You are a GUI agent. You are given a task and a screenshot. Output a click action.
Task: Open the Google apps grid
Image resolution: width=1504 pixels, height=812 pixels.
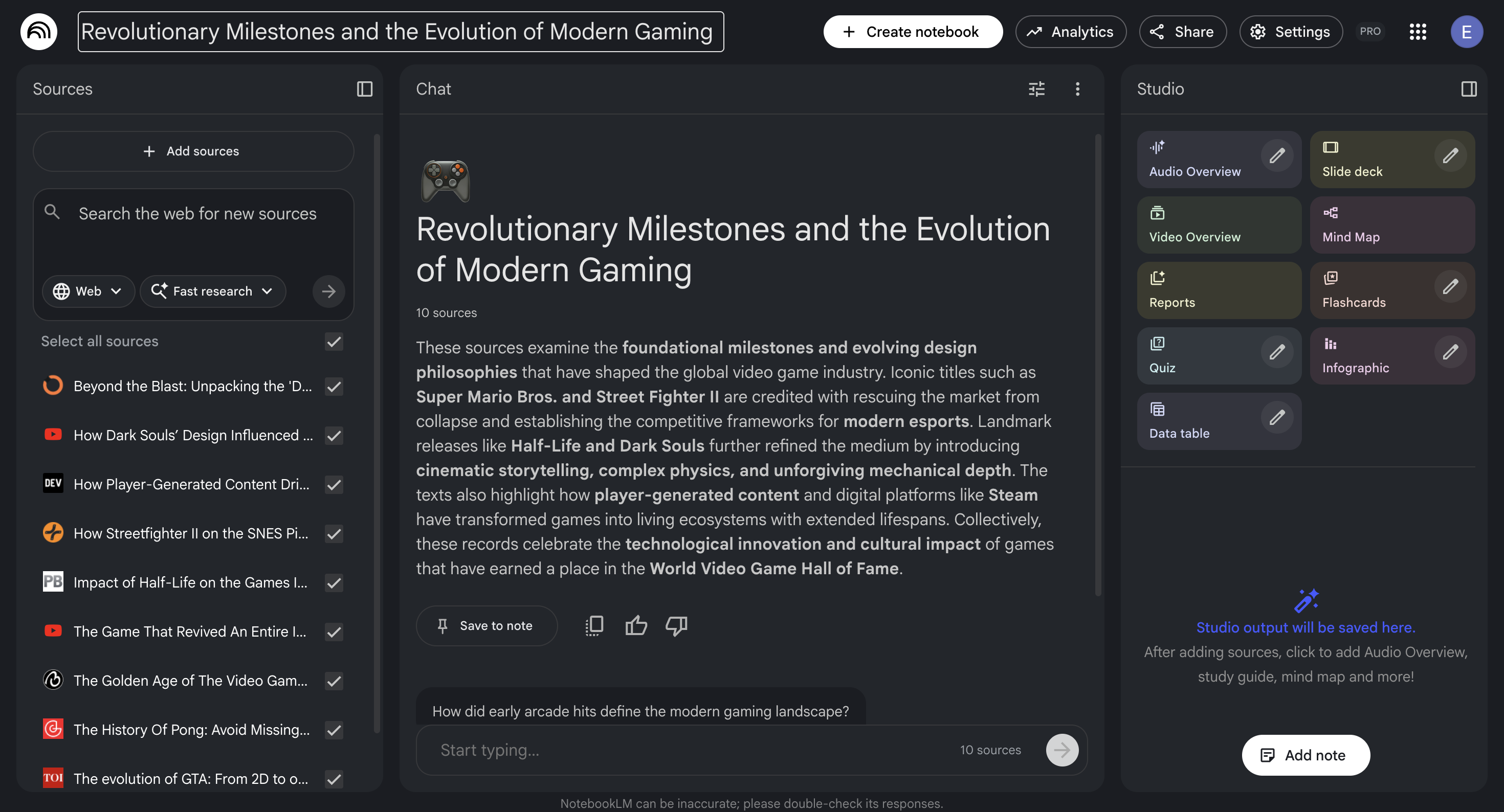pyautogui.click(x=1418, y=32)
